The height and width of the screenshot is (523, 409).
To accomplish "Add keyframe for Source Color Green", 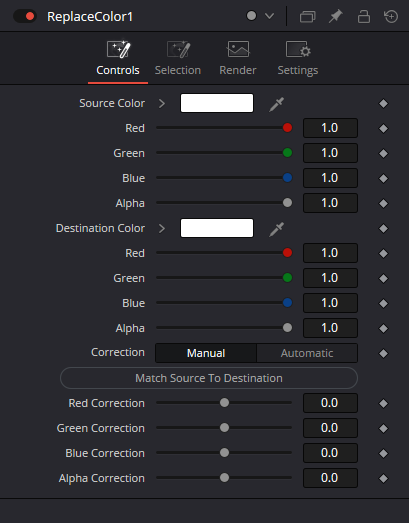I will 383,153.
